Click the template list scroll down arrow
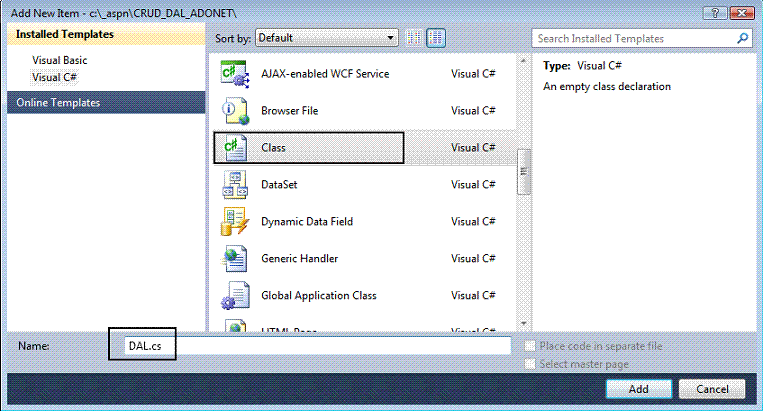The image size is (763, 411). tap(524, 323)
